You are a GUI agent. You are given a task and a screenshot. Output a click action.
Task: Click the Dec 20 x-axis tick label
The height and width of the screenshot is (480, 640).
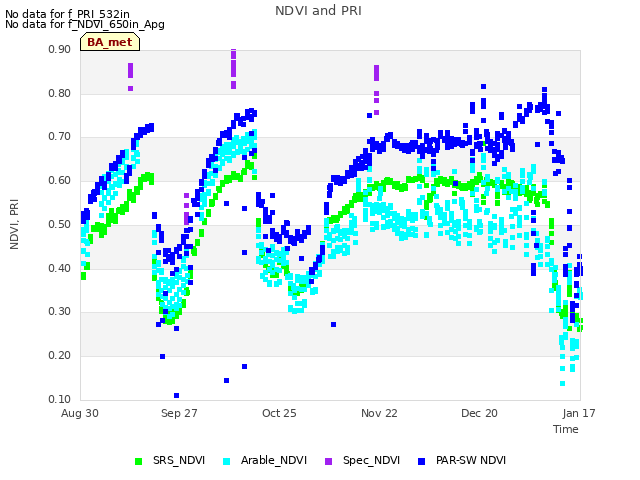[479, 413]
